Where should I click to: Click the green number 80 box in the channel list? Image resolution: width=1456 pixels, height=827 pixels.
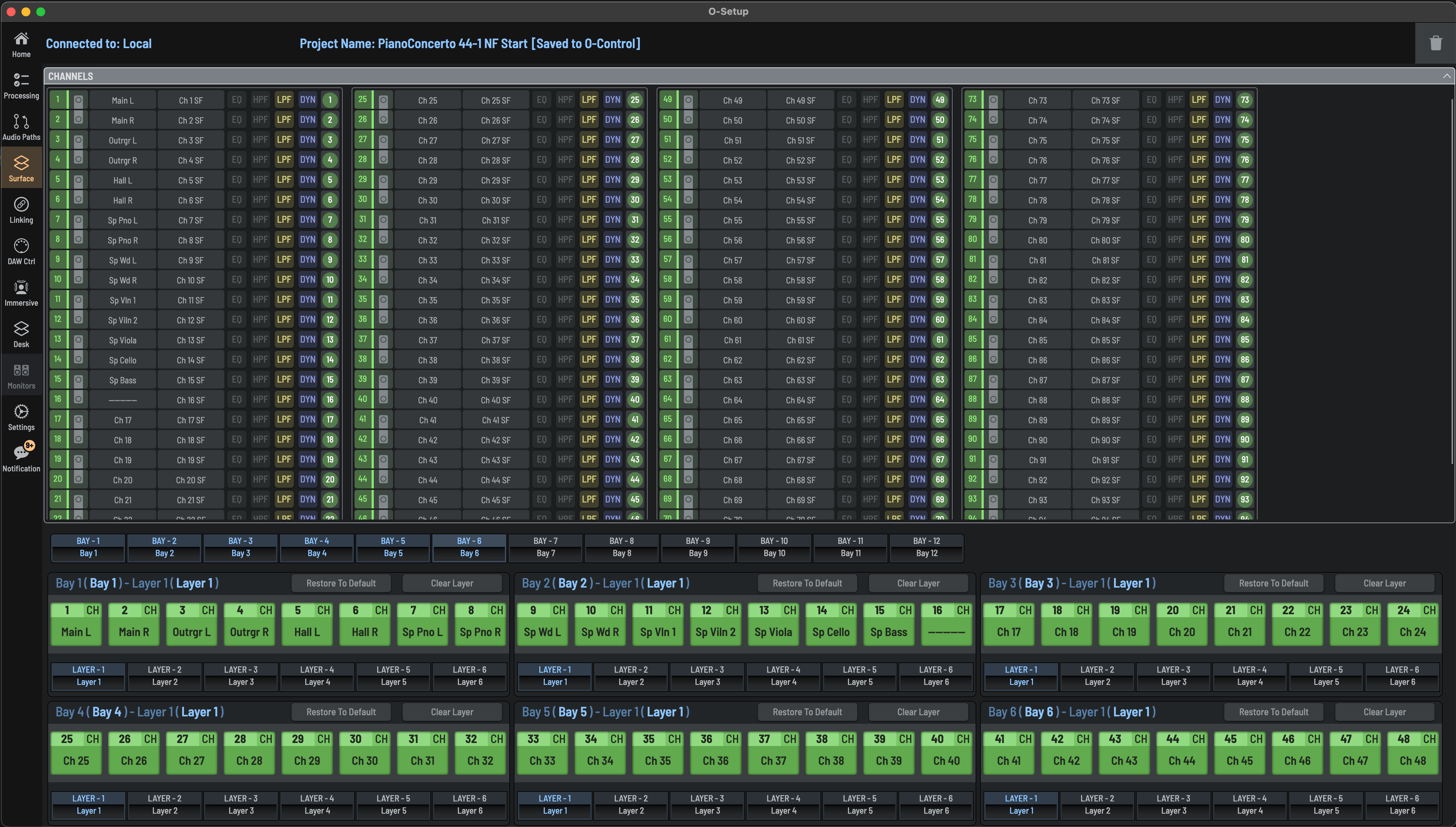pos(973,239)
